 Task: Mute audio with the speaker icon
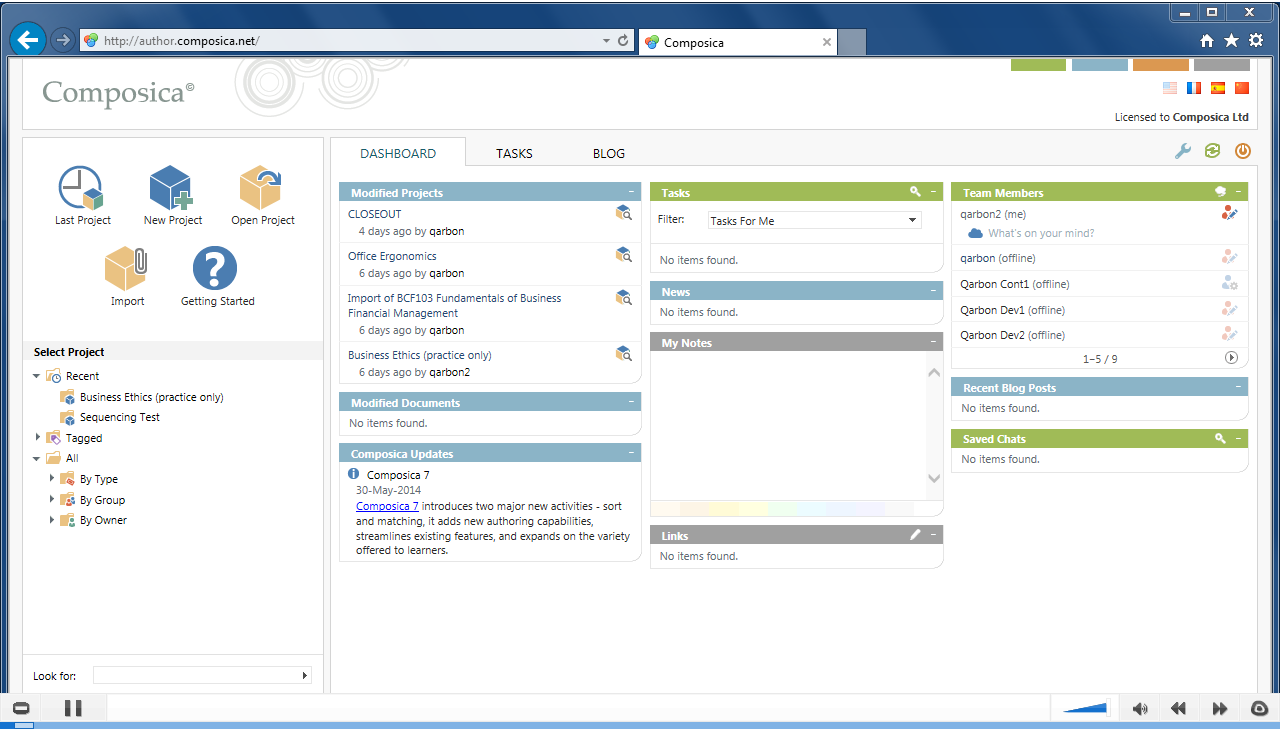(1140, 708)
